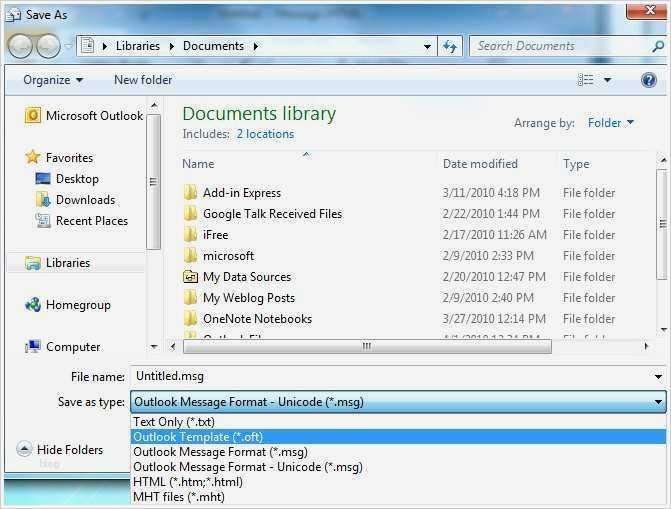Expand the Documents breadcrumb arrow
Image resolution: width=671 pixels, height=509 pixels.
(x=255, y=46)
